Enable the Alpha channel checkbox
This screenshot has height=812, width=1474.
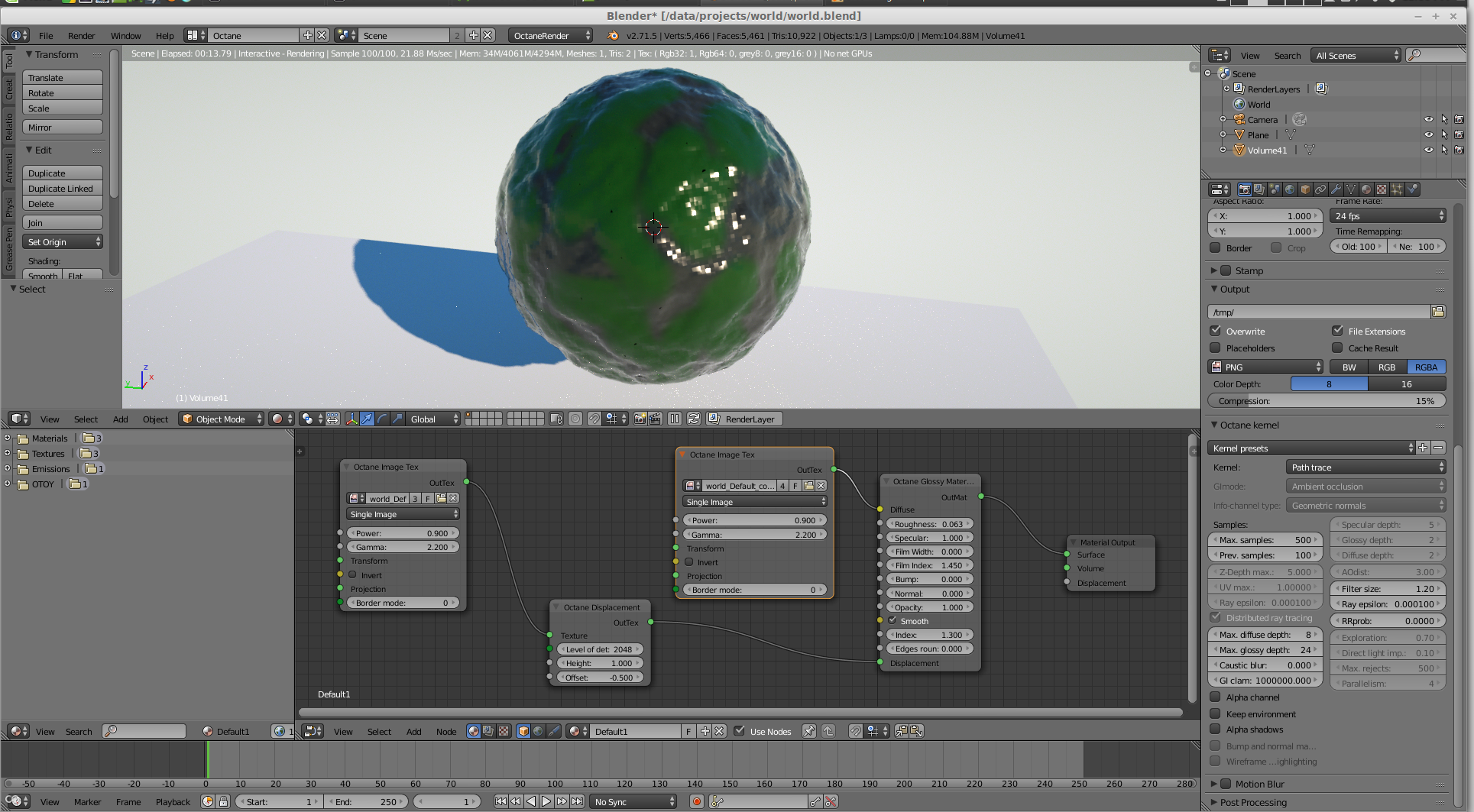(1215, 697)
